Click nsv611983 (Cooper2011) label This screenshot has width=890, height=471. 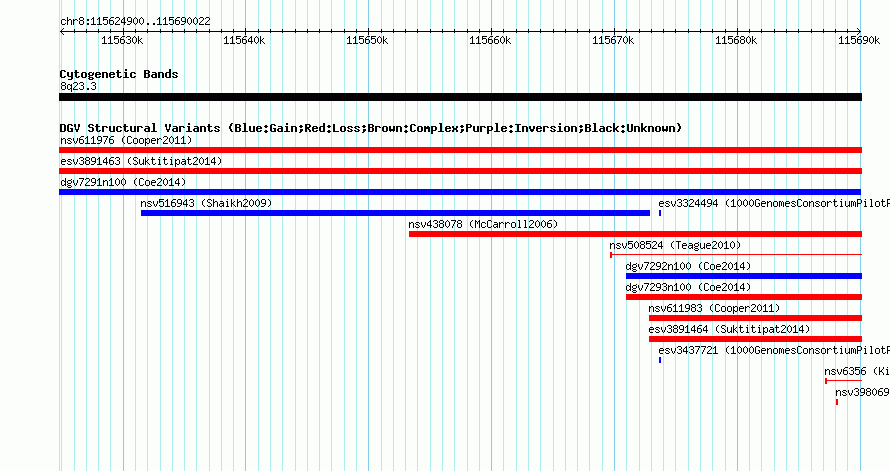[x=714, y=308]
